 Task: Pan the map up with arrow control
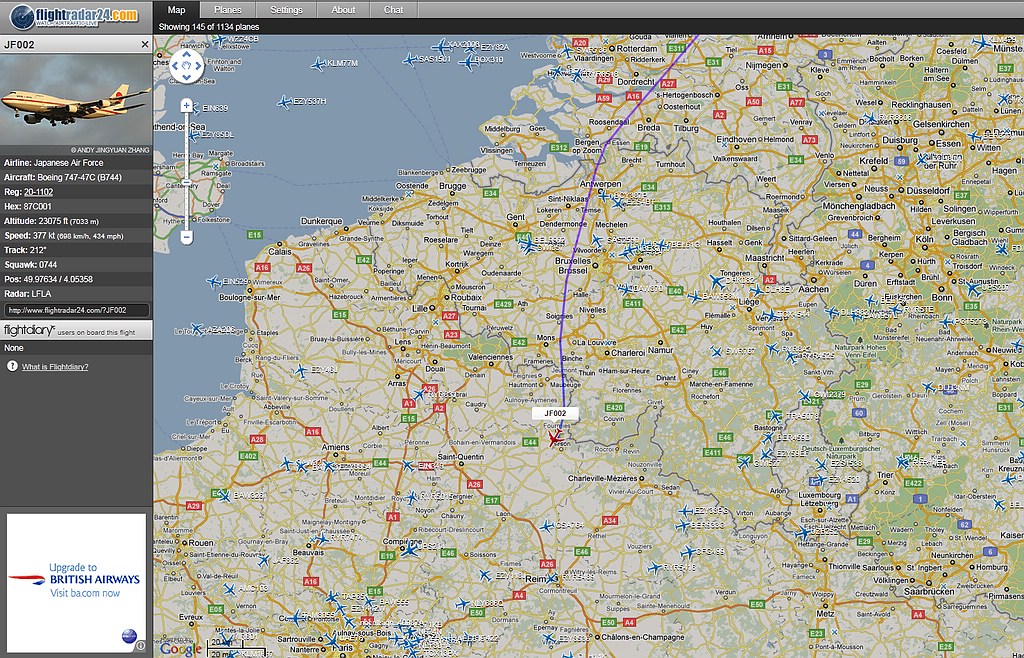point(187,56)
